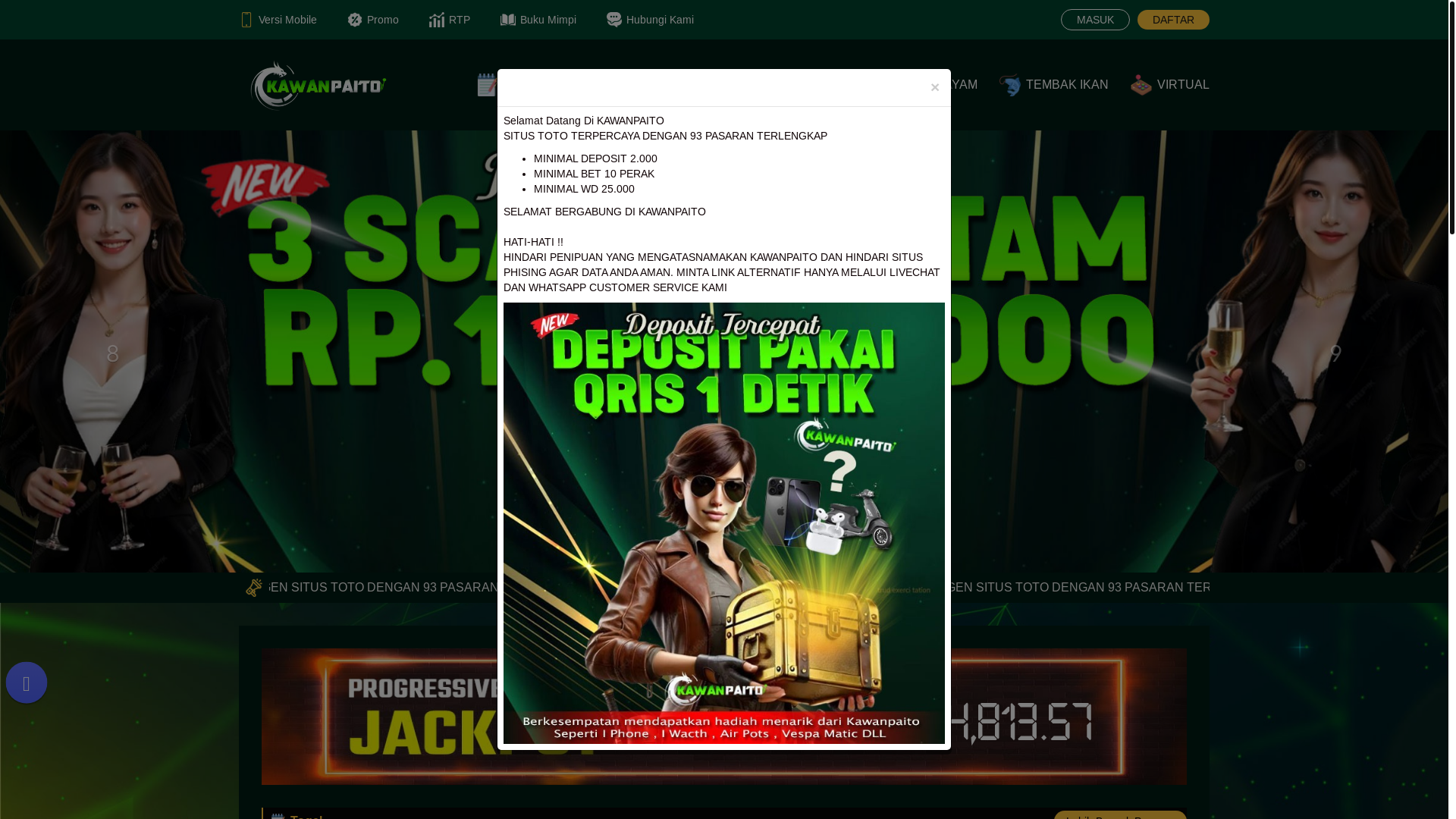Go to next banner slide
This screenshot has width=1456, height=819.
coord(1335,353)
